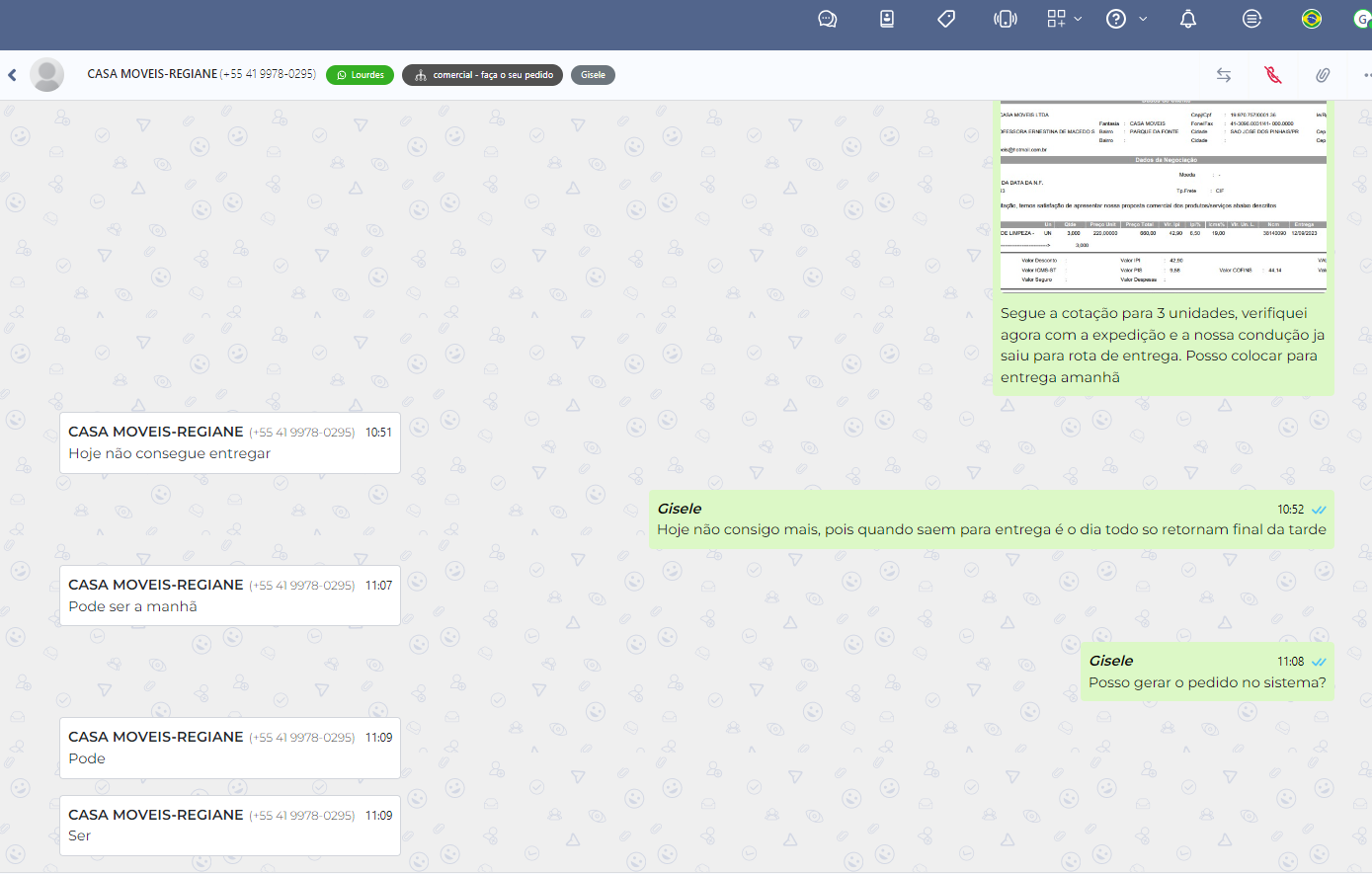This screenshot has width=1372, height=874.
Task: Open the Brazil flag language selector
Action: click(x=1312, y=19)
